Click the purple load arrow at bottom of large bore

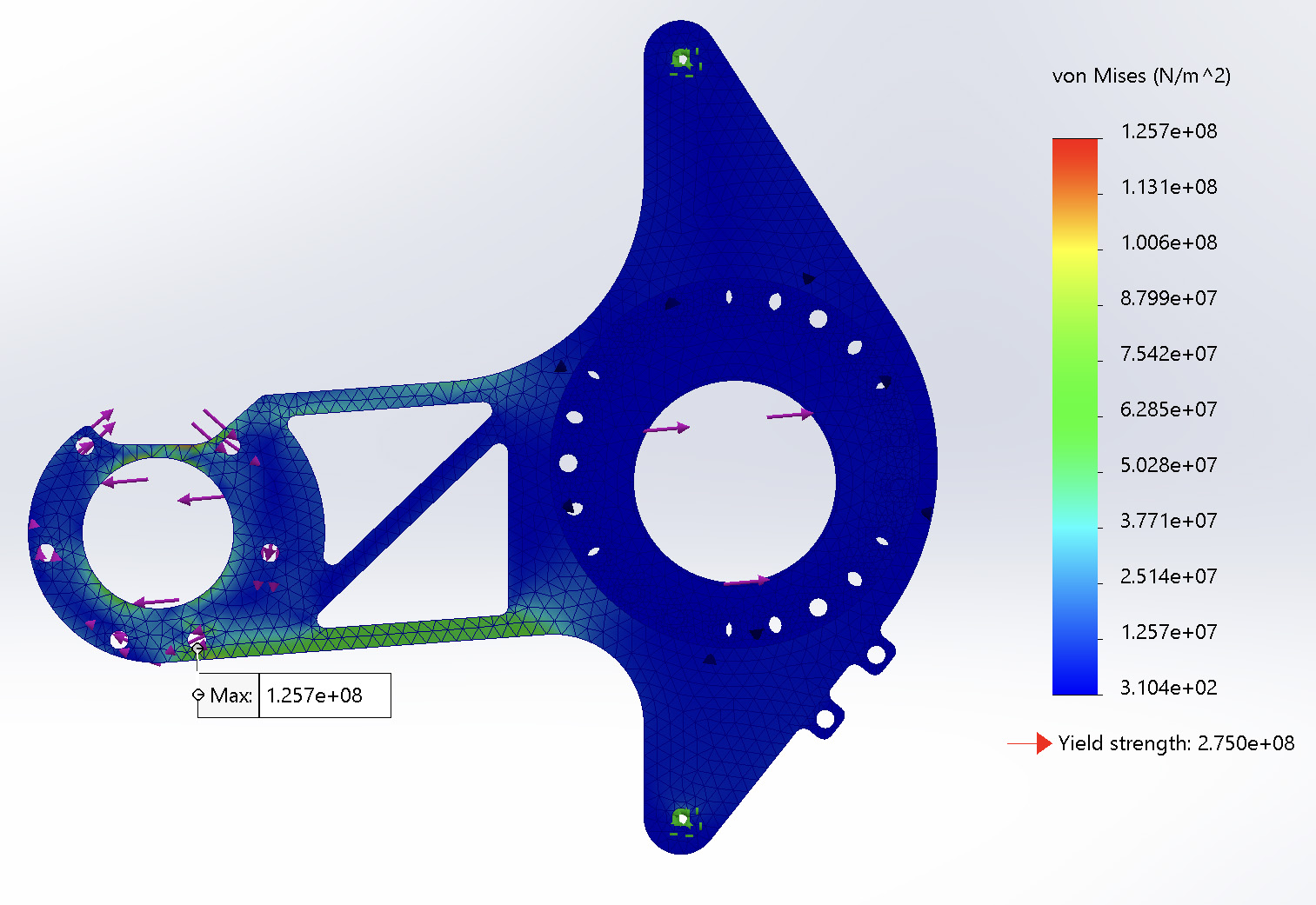pos(745,581)
